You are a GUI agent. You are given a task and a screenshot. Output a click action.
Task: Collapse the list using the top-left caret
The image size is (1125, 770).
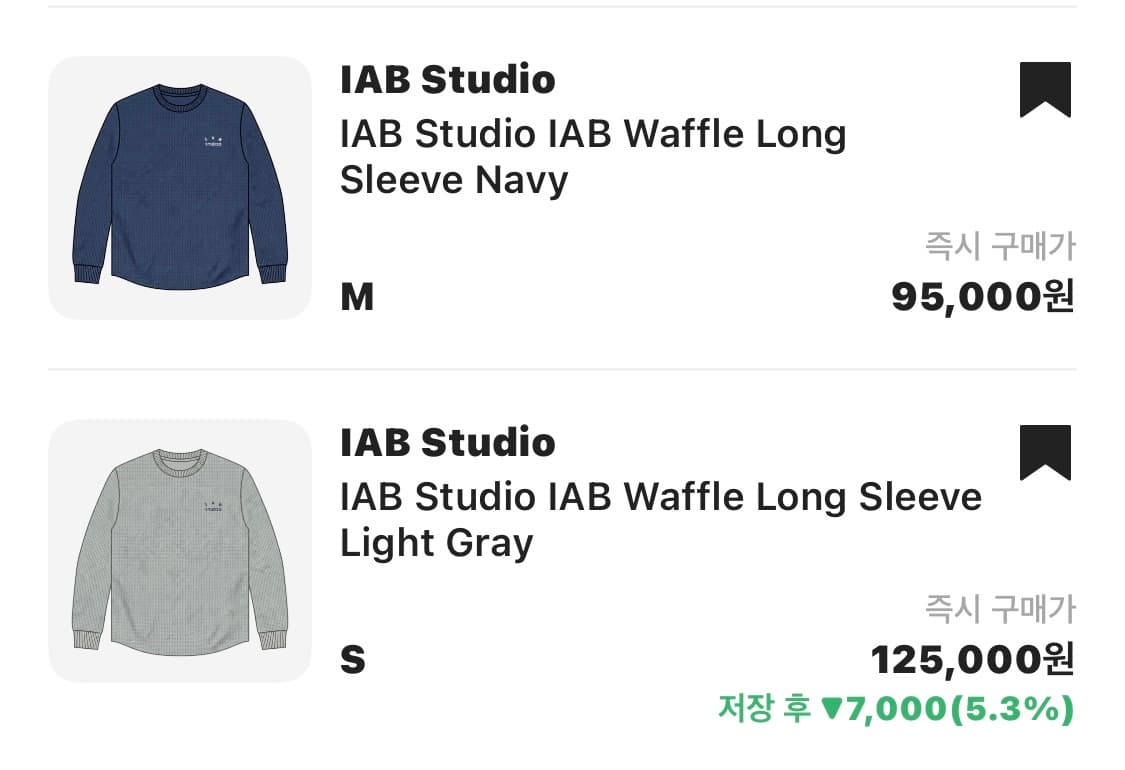(22, 14)
